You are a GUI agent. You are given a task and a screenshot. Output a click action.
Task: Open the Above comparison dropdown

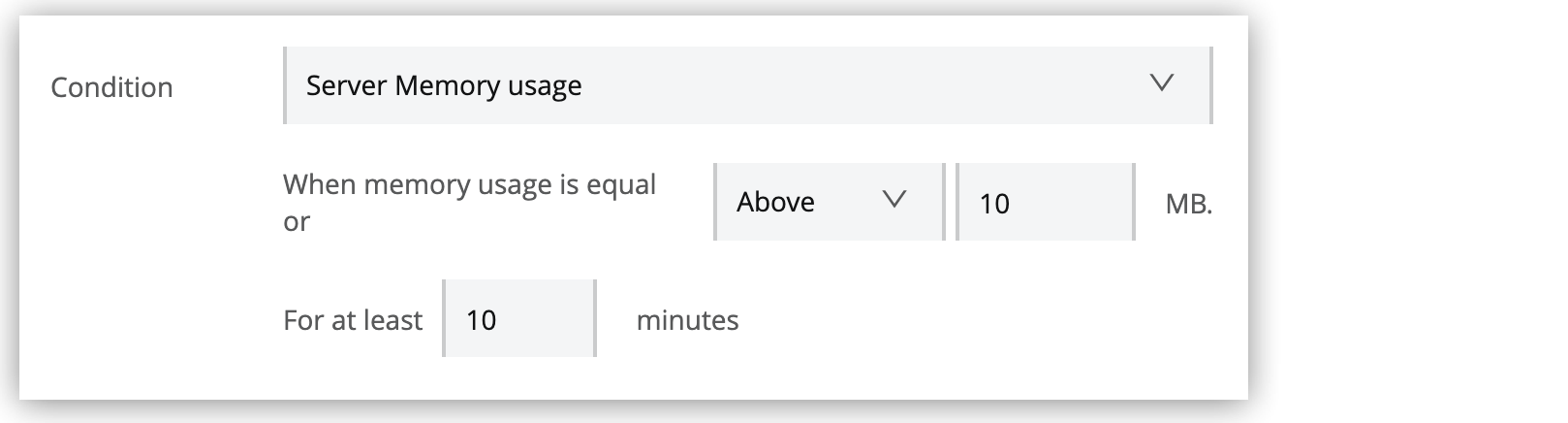coord(829,202)
